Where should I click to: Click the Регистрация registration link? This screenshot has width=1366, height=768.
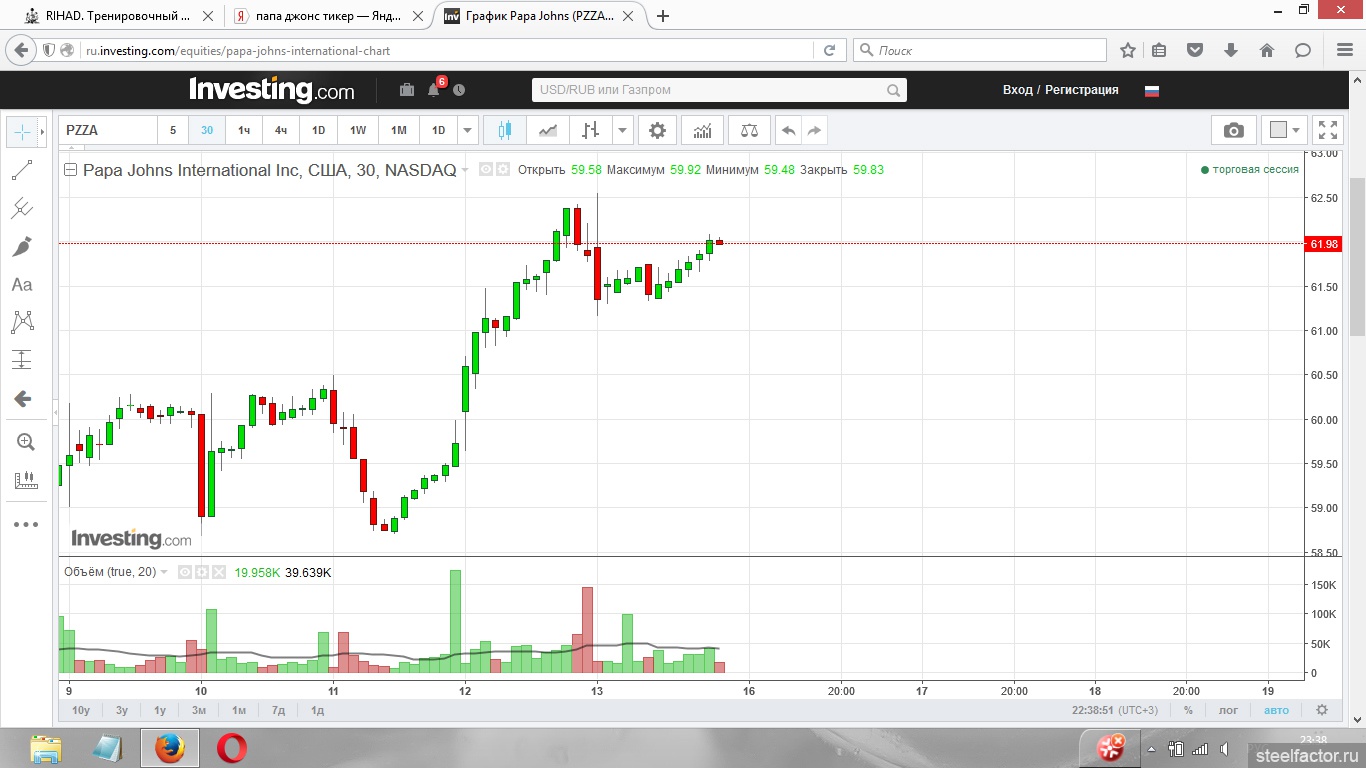[x=1082, y=90]
